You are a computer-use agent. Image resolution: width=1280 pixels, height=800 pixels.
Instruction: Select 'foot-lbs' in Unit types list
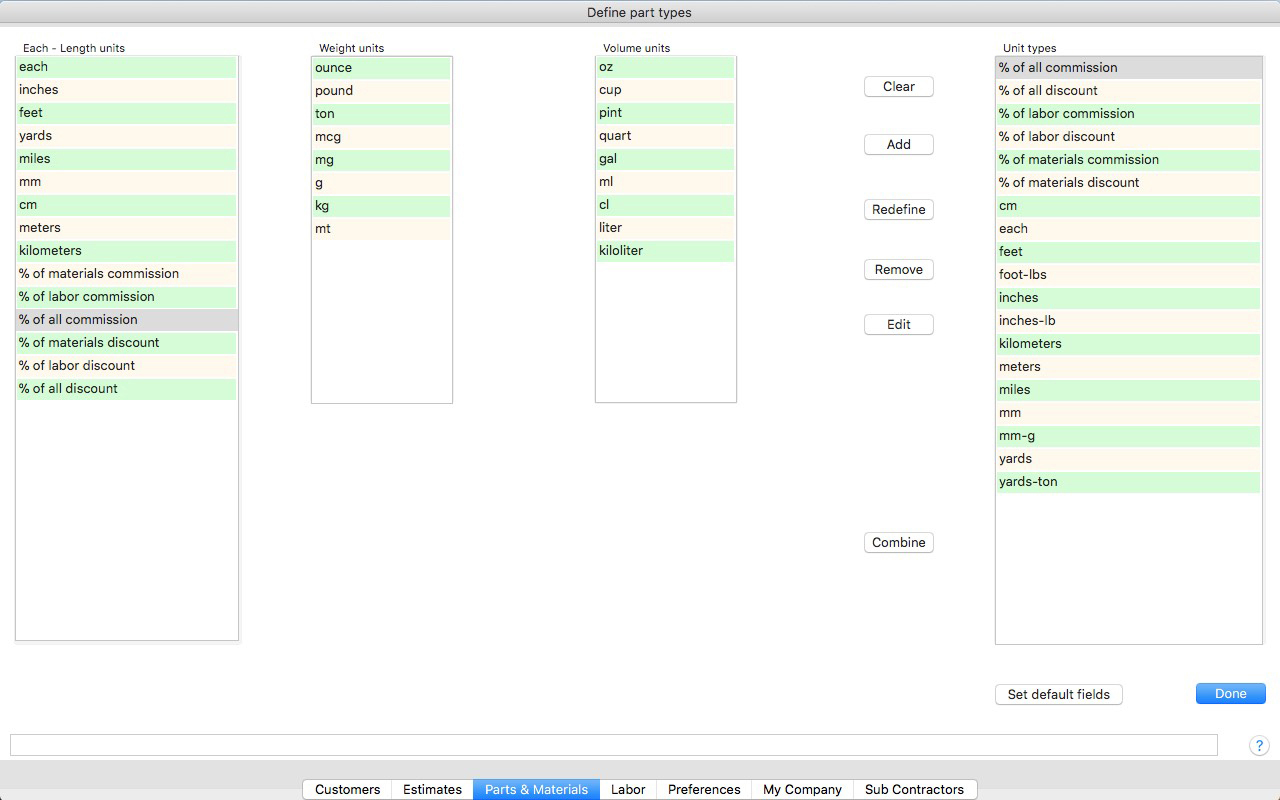[x=1128, y=275]
